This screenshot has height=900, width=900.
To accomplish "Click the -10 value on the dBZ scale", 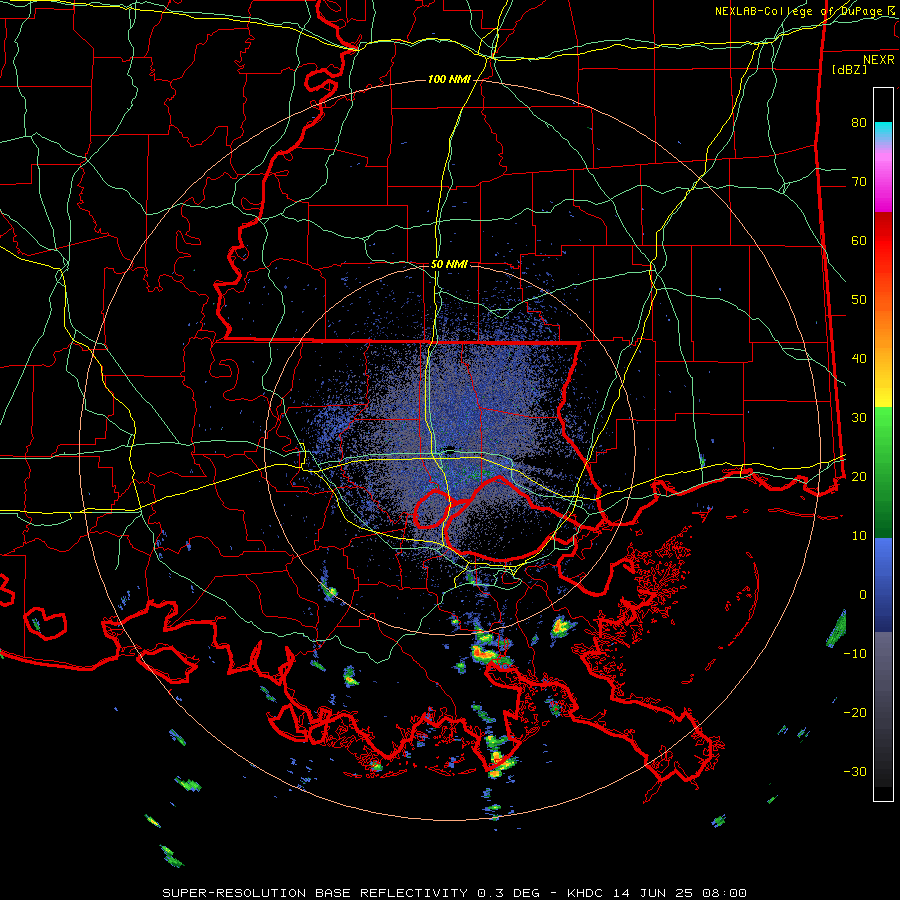I will coord(855,654).
